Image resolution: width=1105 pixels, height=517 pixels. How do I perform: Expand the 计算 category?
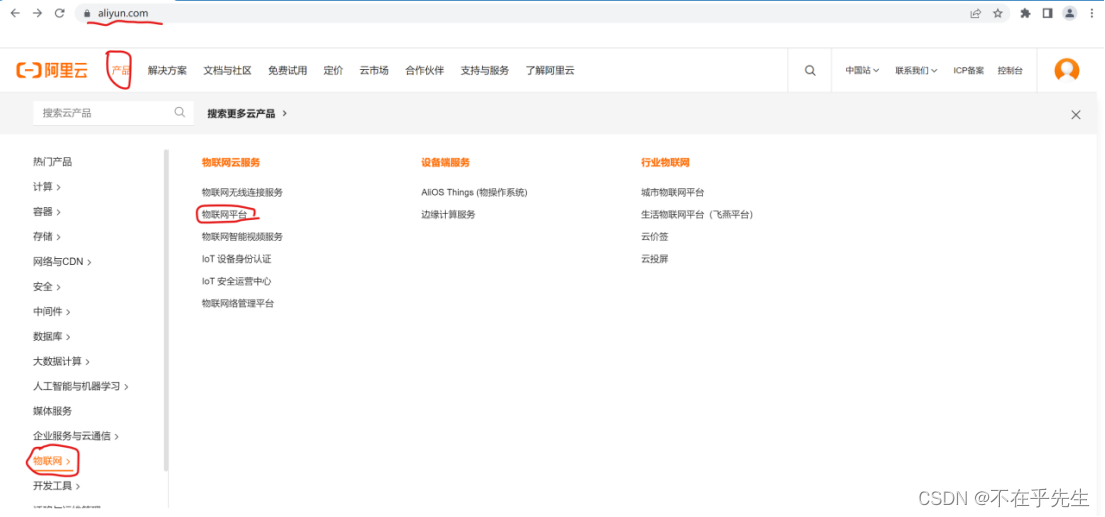(x=47, y=187)
